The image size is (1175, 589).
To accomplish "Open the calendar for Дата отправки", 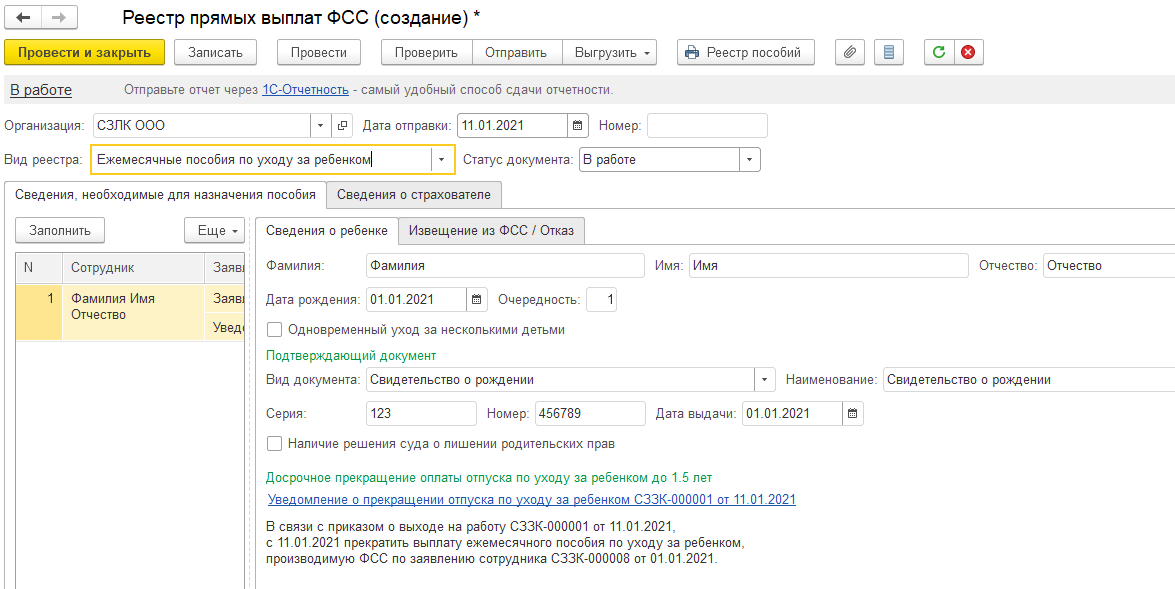I will tap(577, 126).
